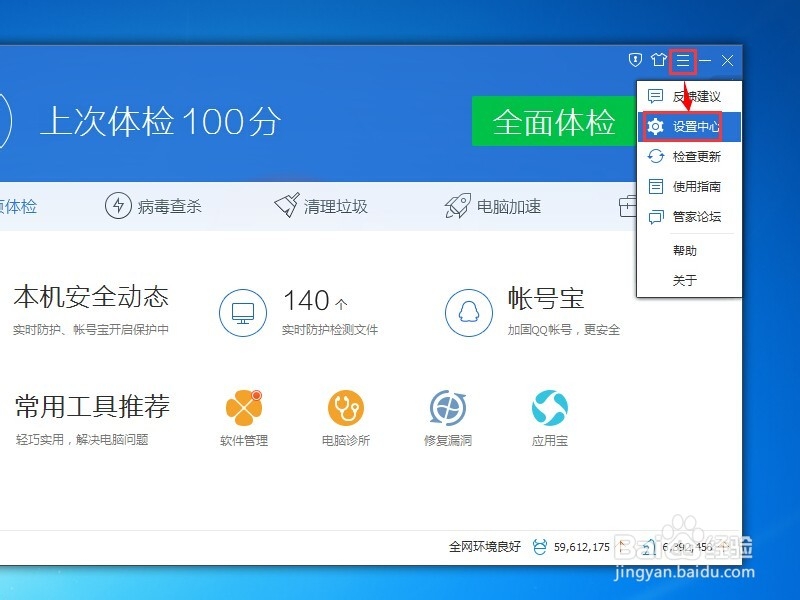
Task: Click the broom clean-junk icon
Action: pos(287,205)
